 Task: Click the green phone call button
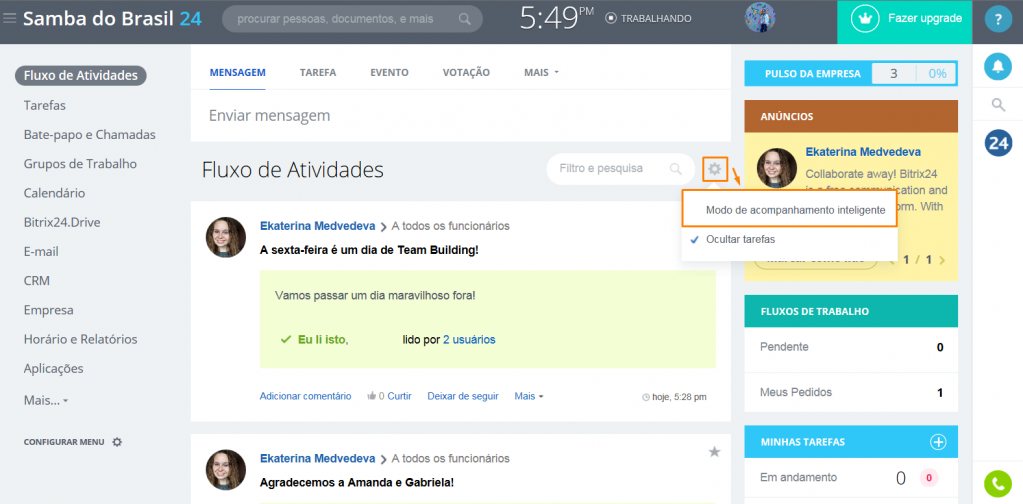998,484
